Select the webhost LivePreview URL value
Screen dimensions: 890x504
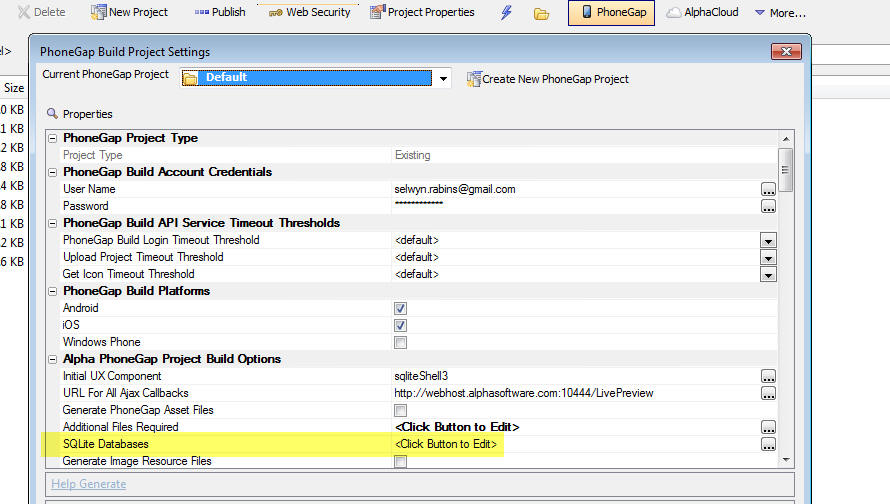pyautogui.click(x=523, y=393)
